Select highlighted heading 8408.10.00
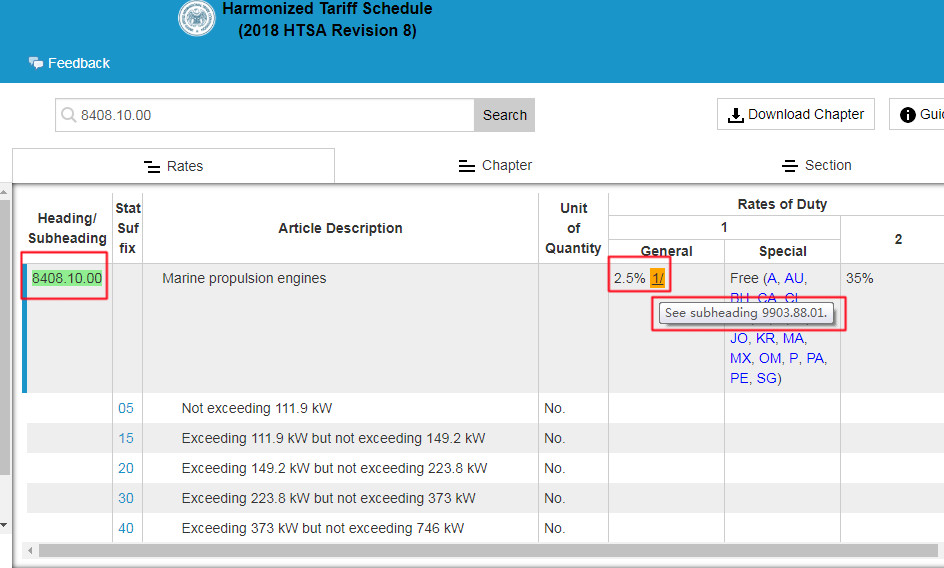Viewport: 944px width, 568px height. tap(67, 278)
